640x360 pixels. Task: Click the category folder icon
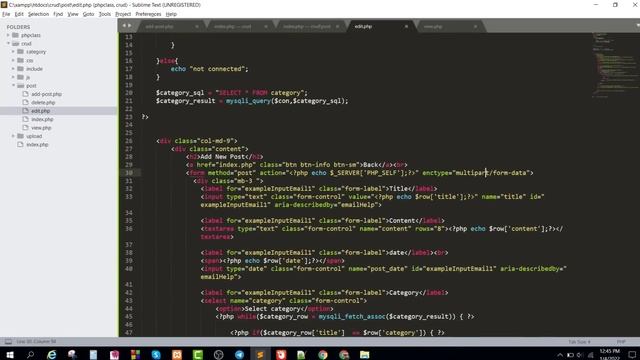pyautogui.click(x=20, y=52)
